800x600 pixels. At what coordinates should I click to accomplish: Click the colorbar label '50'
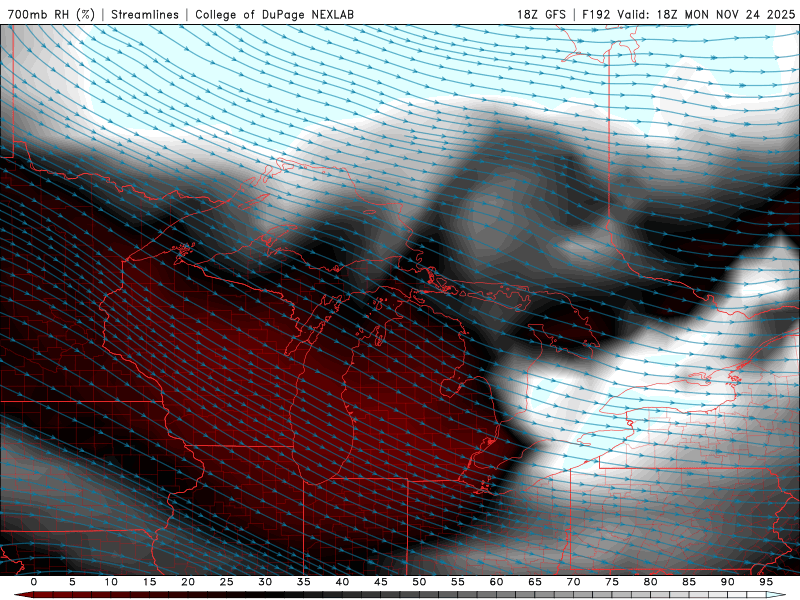click(x=419, y=582)
